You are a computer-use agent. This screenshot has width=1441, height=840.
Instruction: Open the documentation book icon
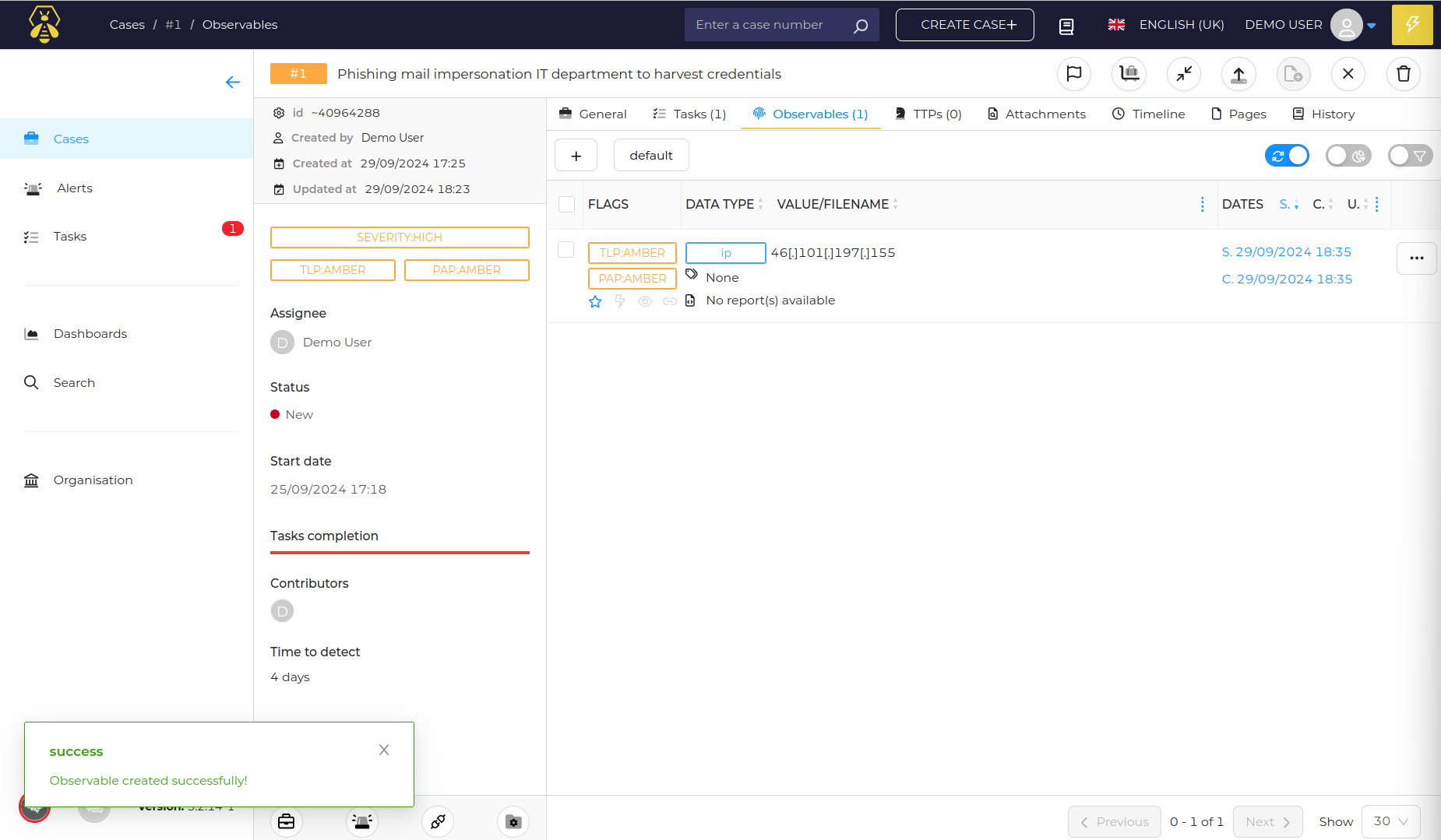(x=1066, y=26)
